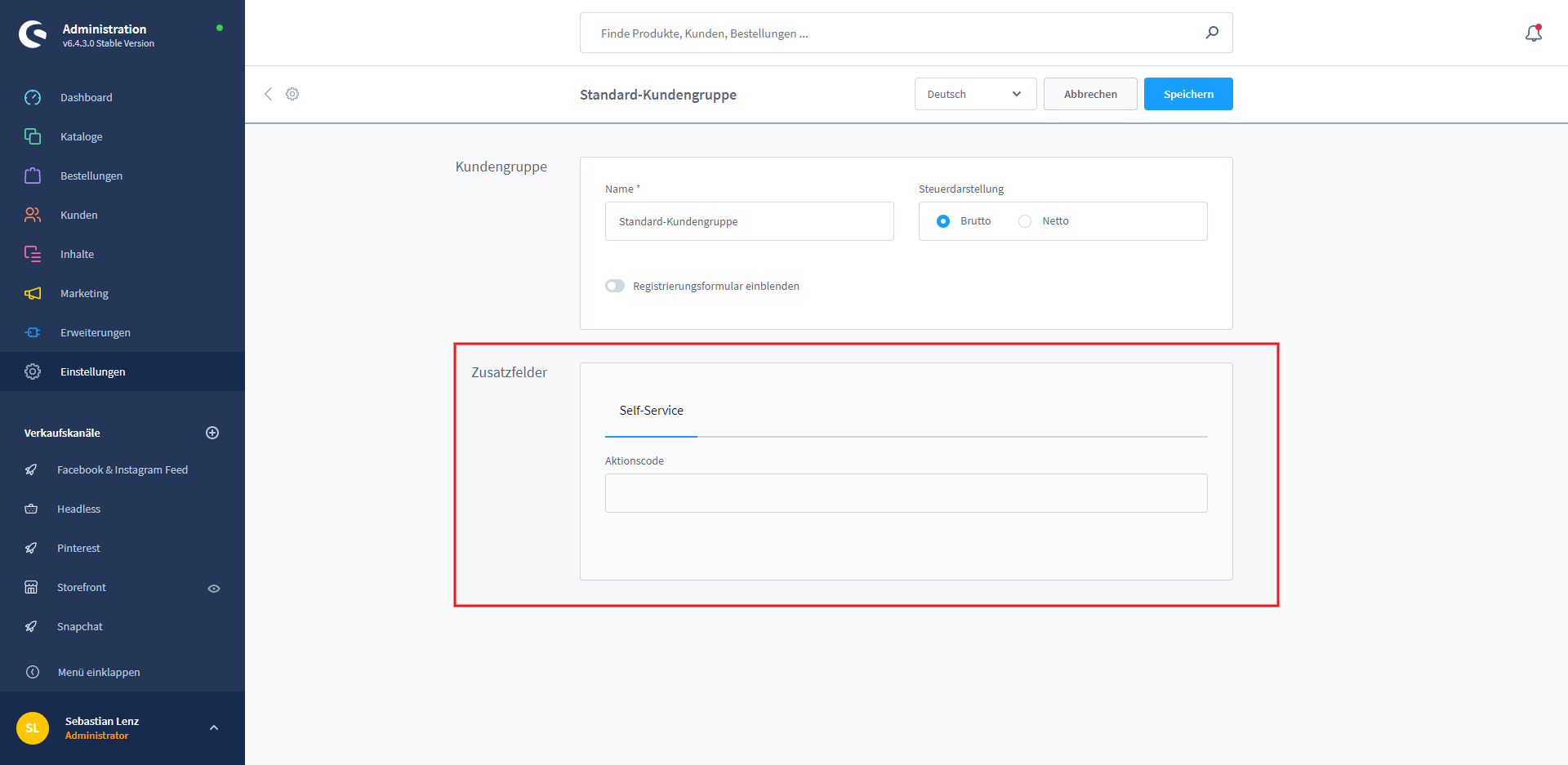Click the Kunden people icon
Viewport: 1568px width, 765px height.
(x=33, y=215)
